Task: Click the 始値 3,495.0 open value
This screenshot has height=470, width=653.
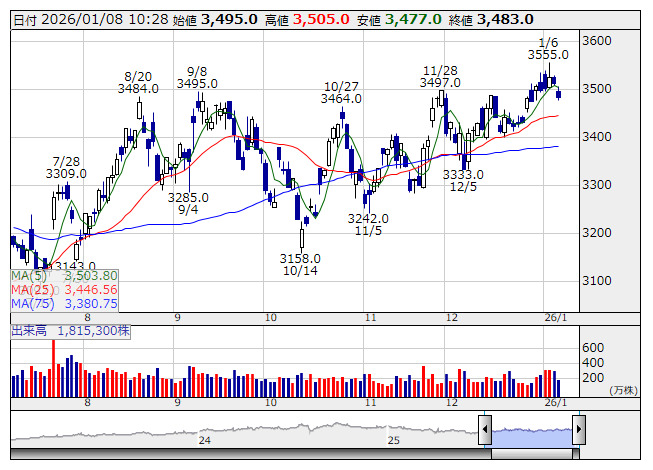Action: [215, 20]
